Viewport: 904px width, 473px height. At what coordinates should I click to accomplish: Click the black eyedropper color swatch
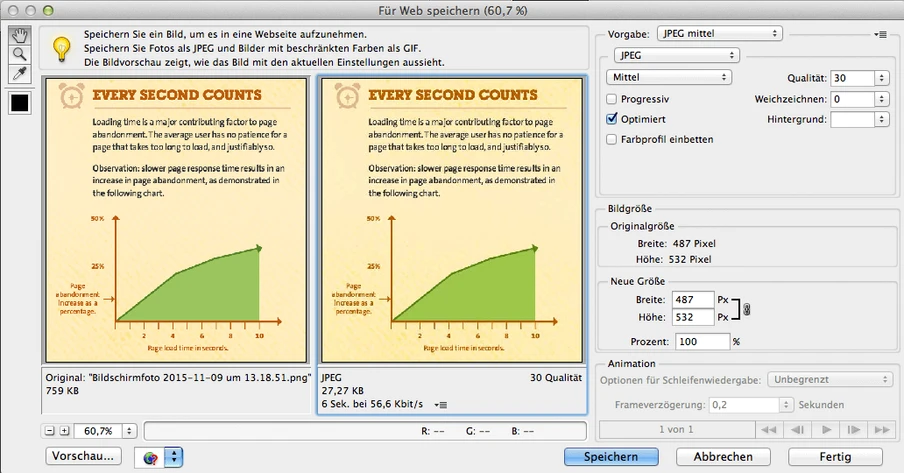[20, 101]
